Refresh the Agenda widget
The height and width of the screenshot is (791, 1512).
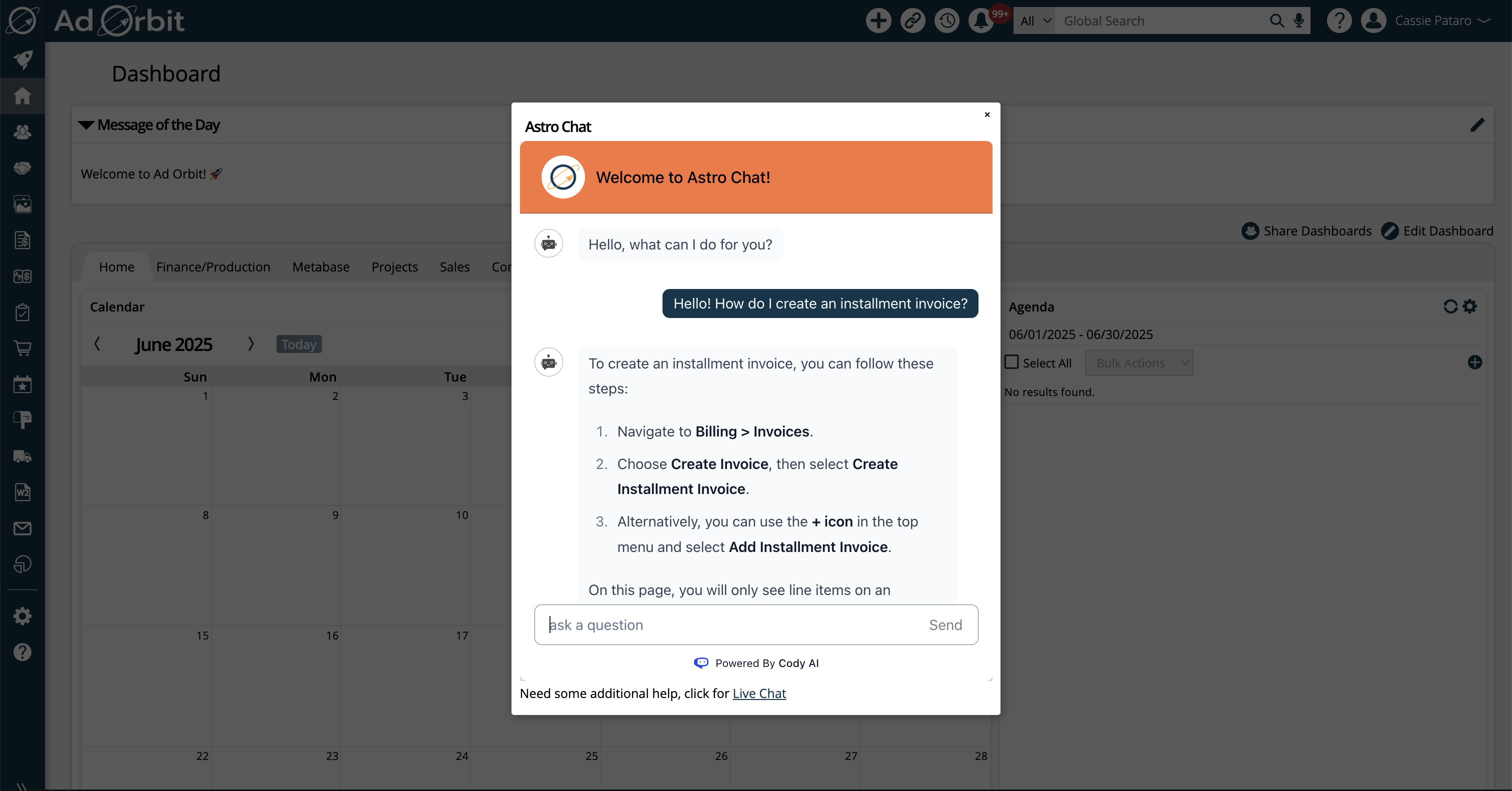[1450, 306]
